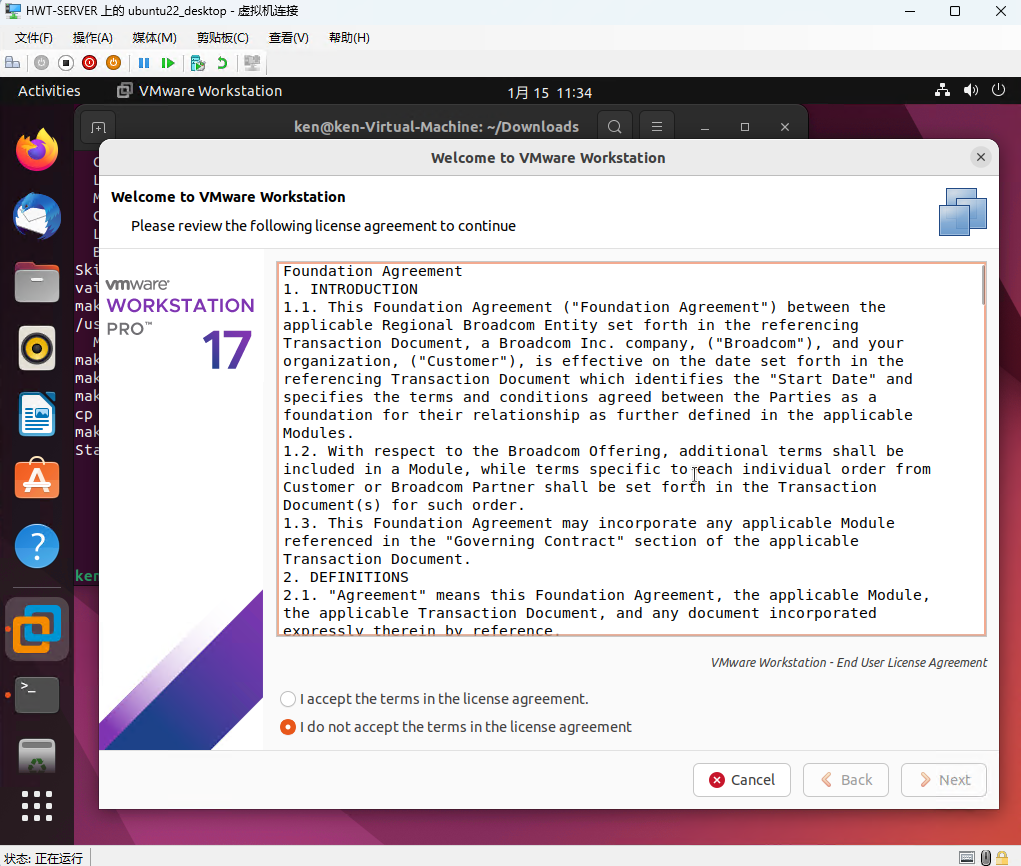Click the Enhanced Session toolbar icon
The height and width of the screenshot is (866, 1021).
coord(252,63)
